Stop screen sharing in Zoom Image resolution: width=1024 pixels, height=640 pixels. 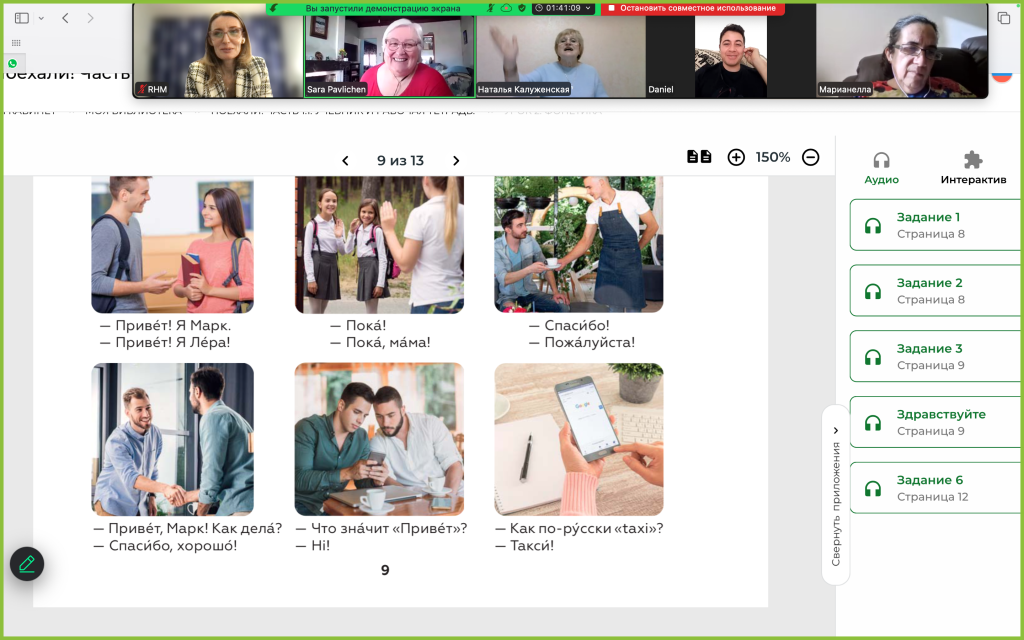pyautogui.click(x=693, y=8)
